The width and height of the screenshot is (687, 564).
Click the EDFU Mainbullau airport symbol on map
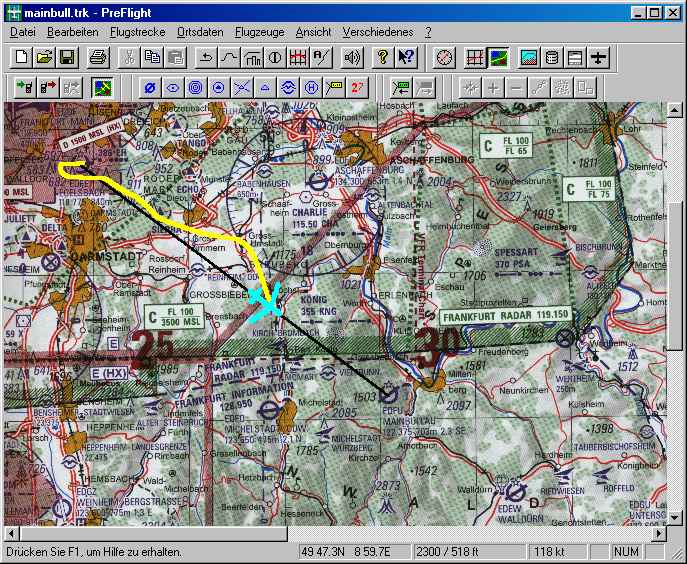(x=389, y=394)
